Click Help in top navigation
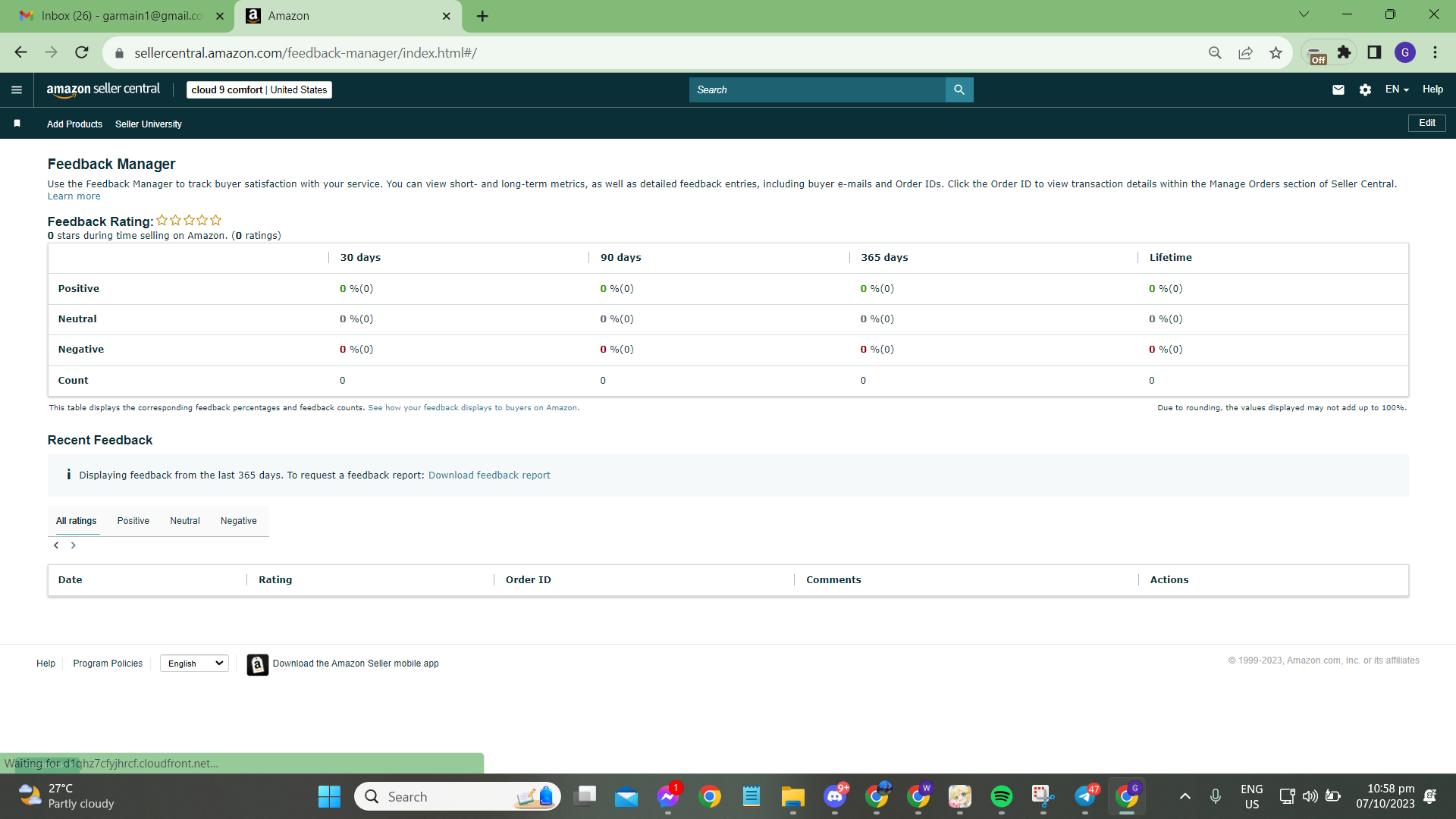The width and height of the screenshot is (1456, 819). point(1432,89)
